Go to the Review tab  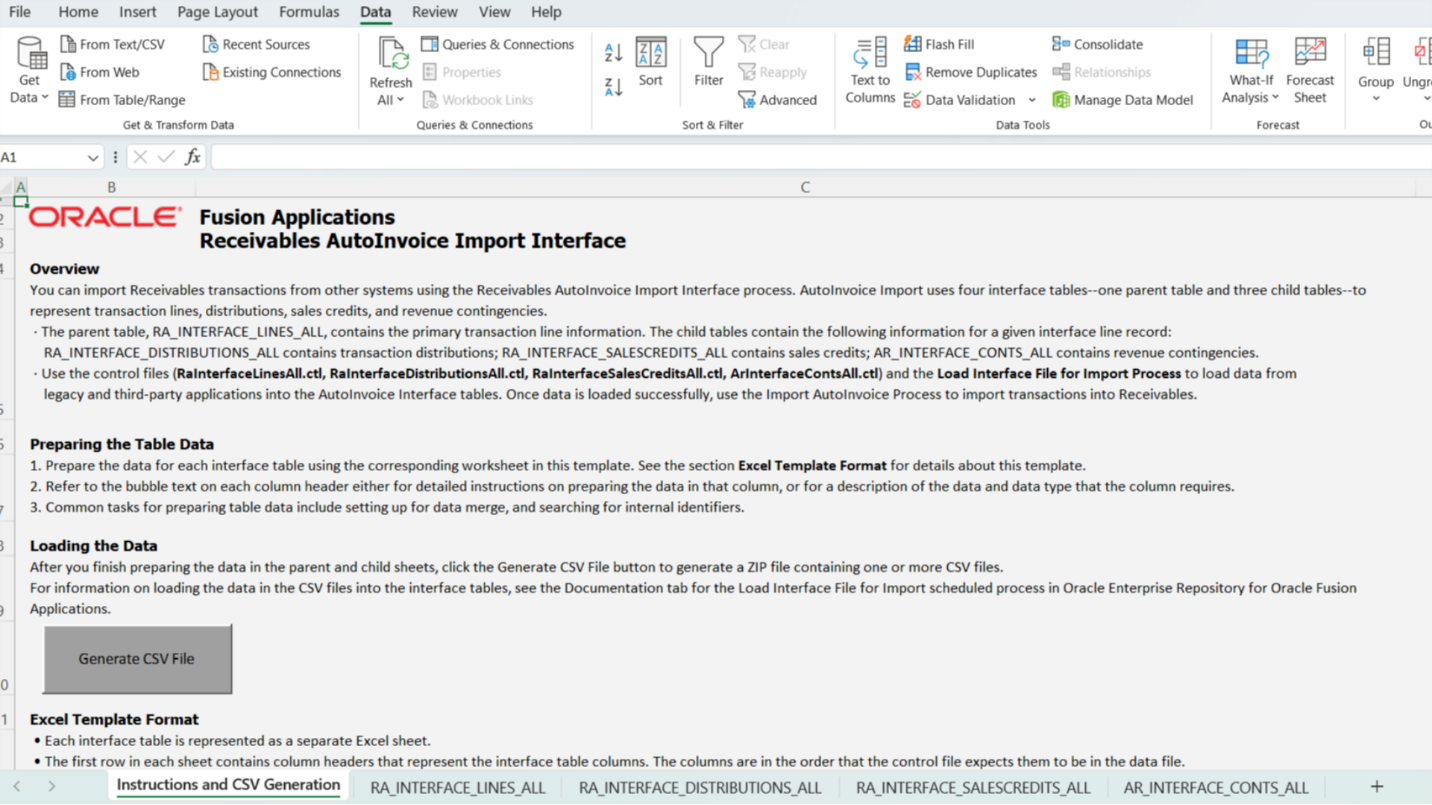(x=434, y=12)
